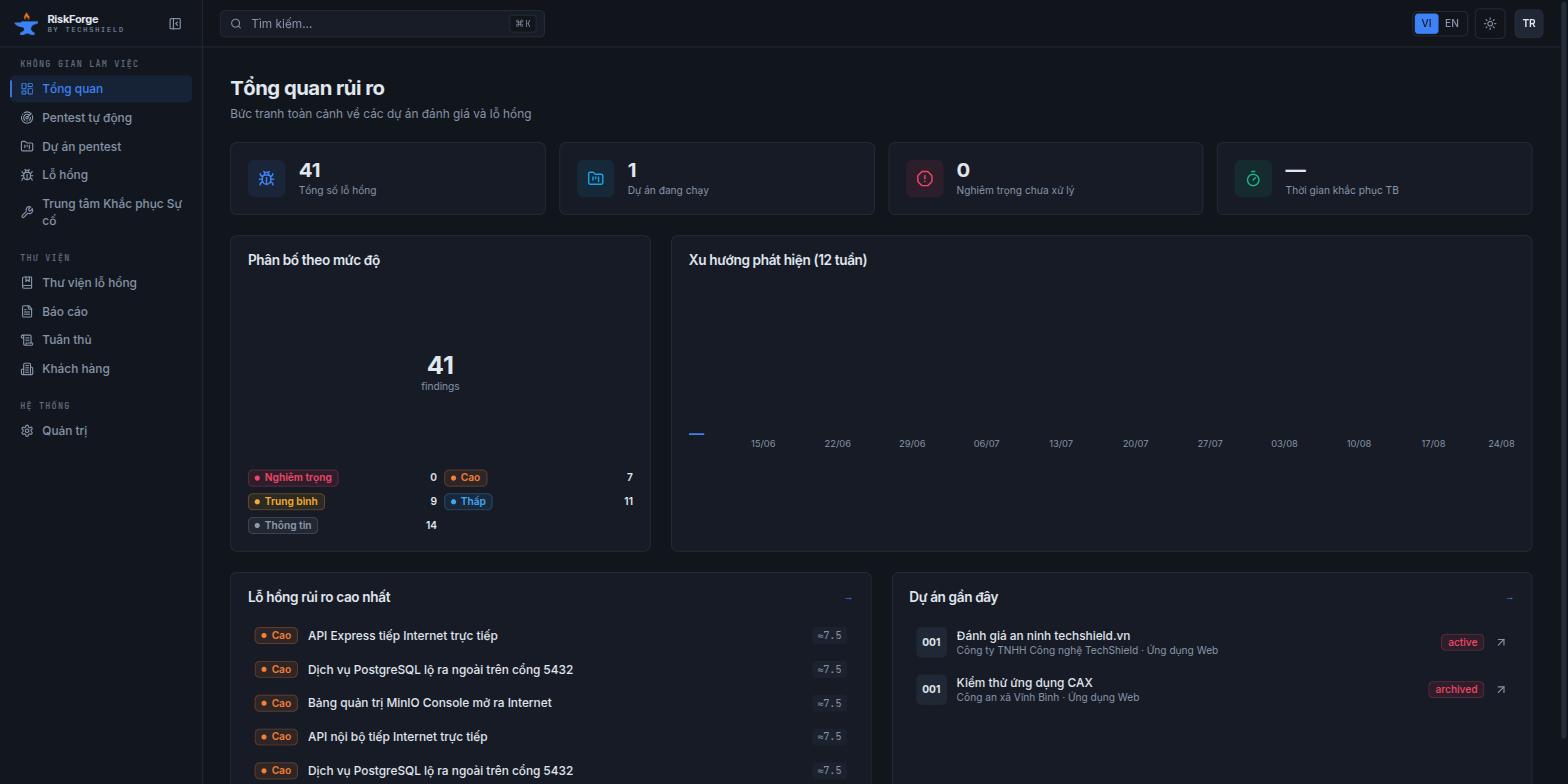
Task: Select the Nghiêm trọng severity tag
Action: [293, 478]
